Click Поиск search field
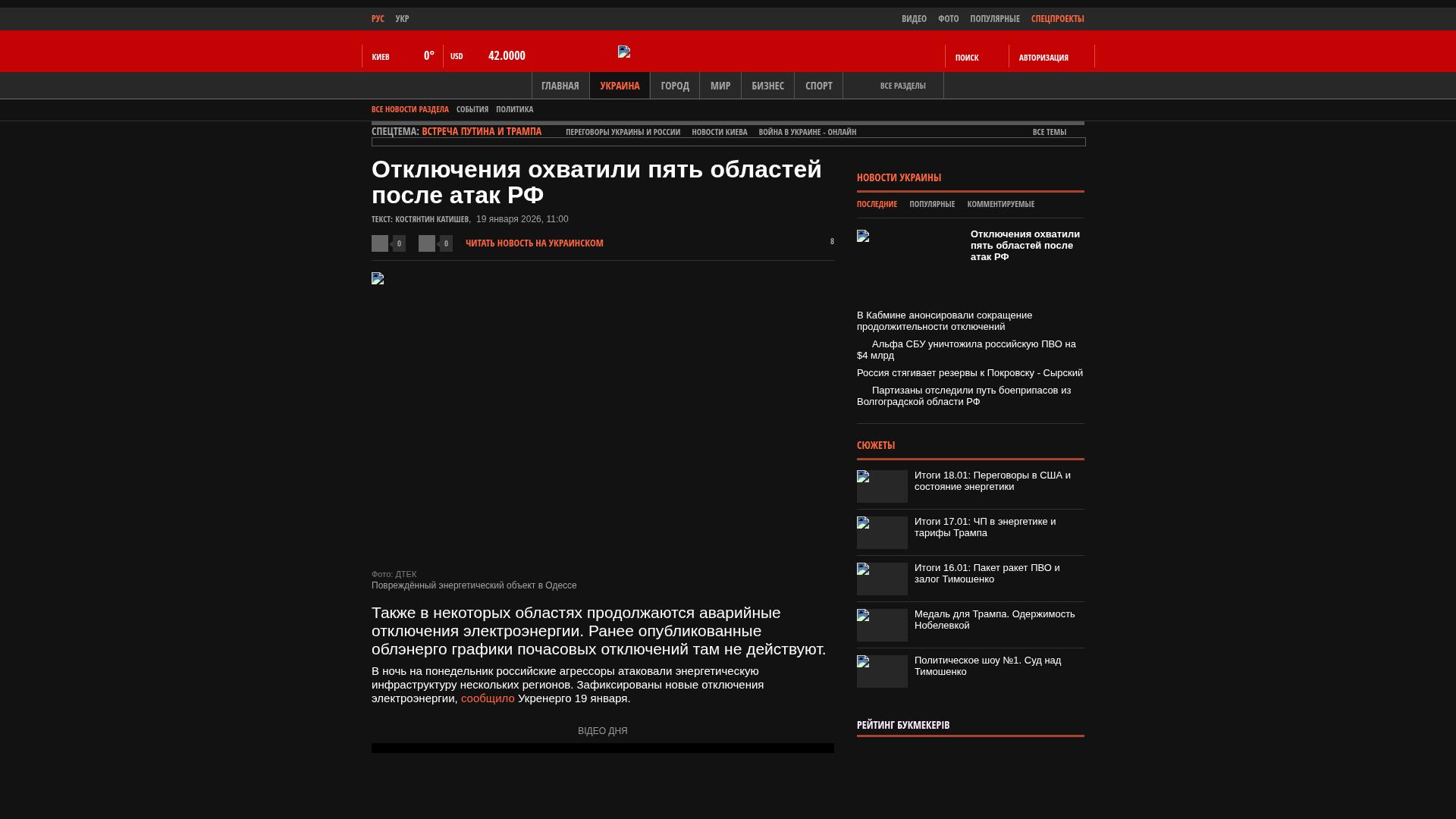The height and width of the screenshot is (819, 1456). tap(967, 58)
